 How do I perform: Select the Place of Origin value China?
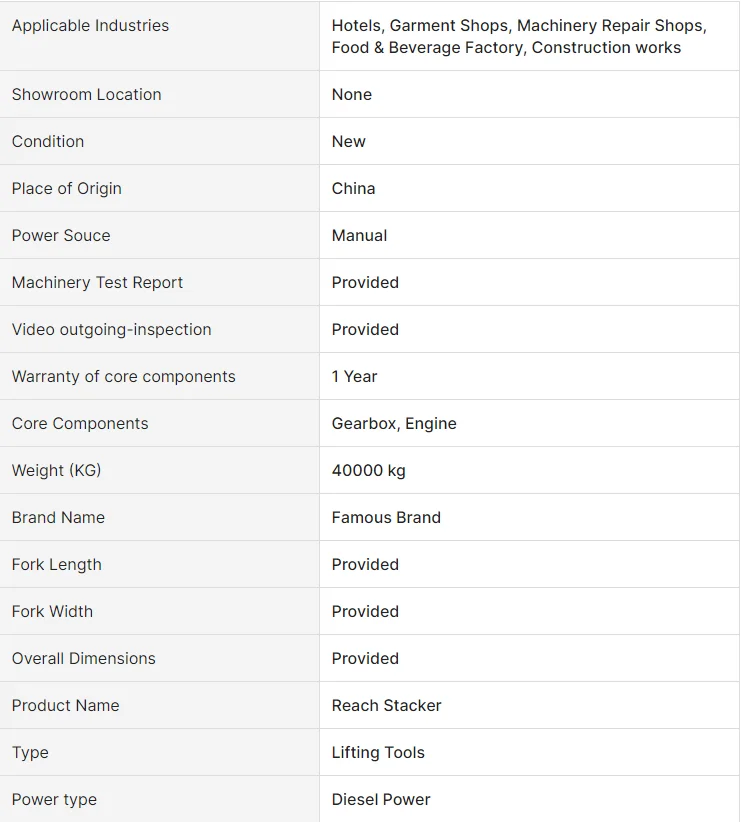pyautogui.click(x=353, y=189)
